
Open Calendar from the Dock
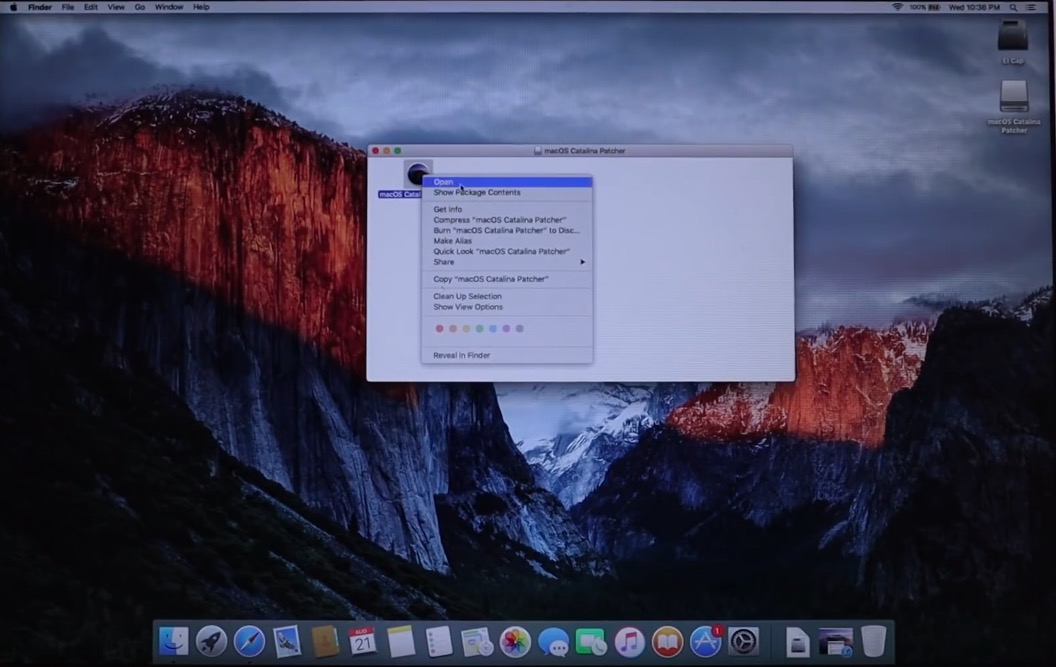(362, 641)
